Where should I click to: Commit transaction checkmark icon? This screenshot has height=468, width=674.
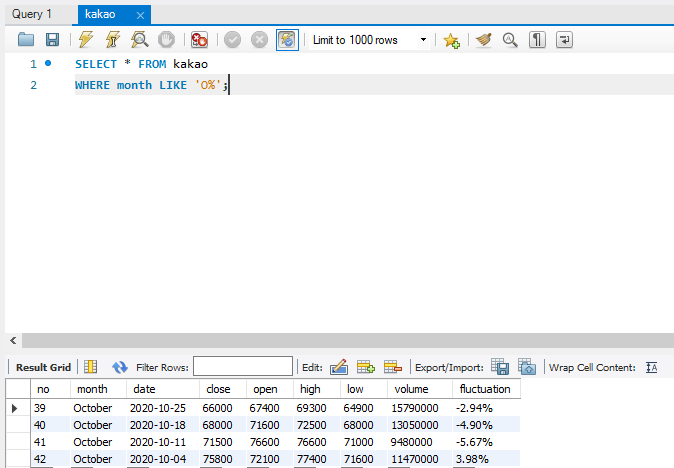233,40
